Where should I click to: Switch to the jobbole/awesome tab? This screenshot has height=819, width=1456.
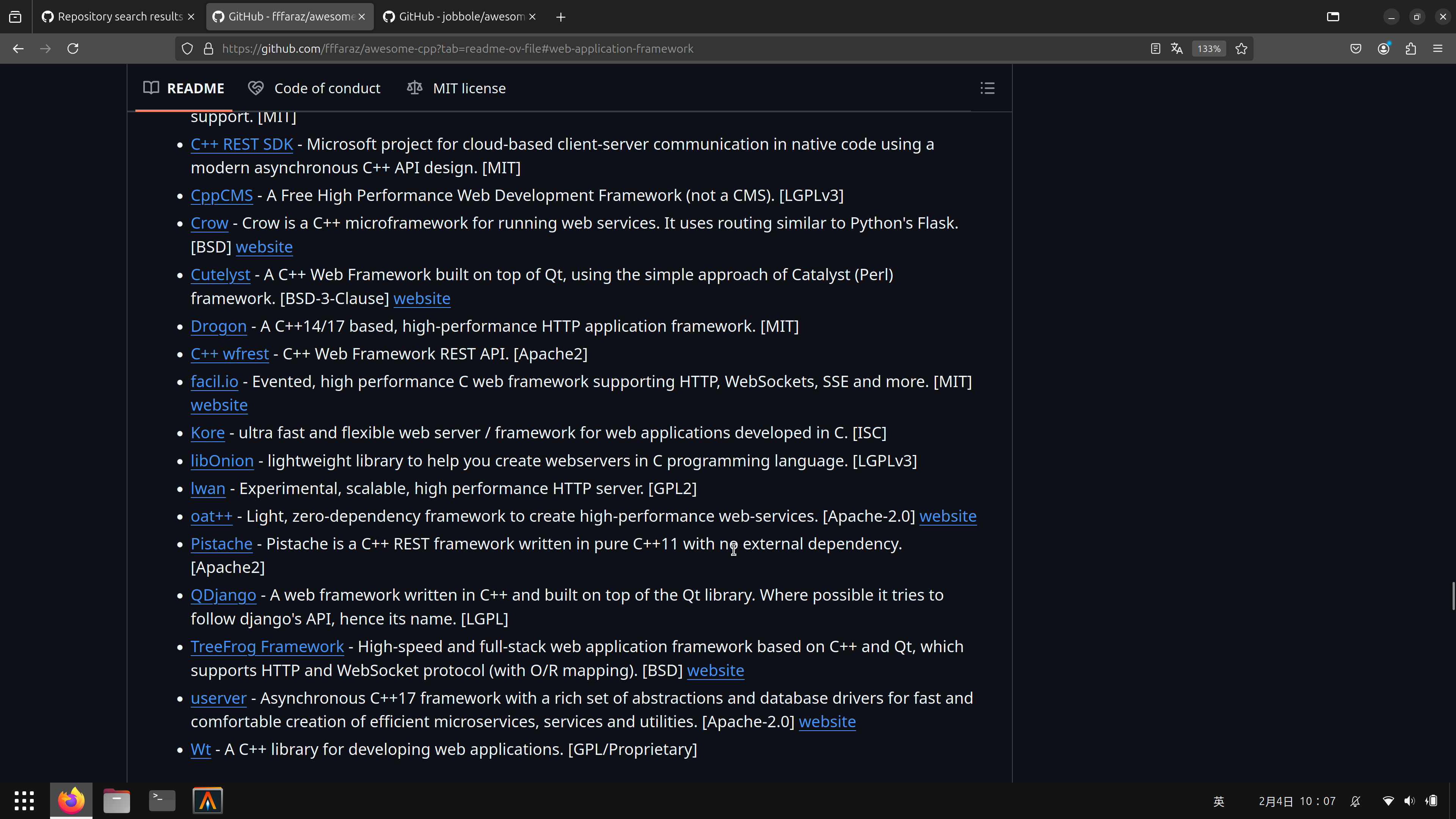[458, 16]
